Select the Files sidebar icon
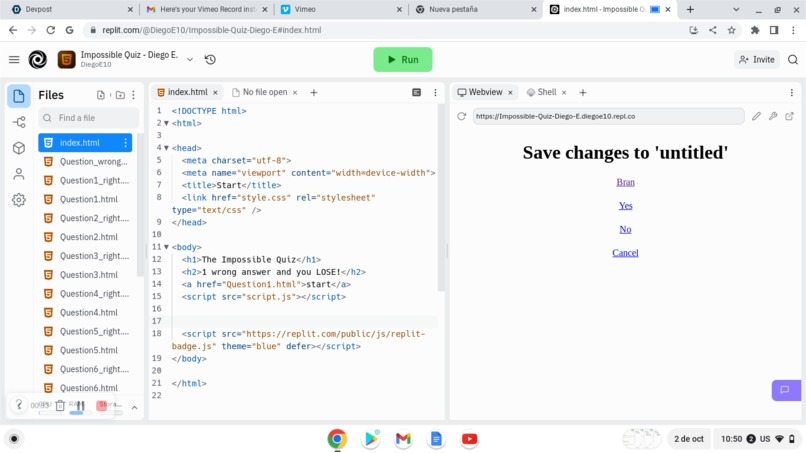The width and height of the screenshot is (806, 453). tap(19, 96)
